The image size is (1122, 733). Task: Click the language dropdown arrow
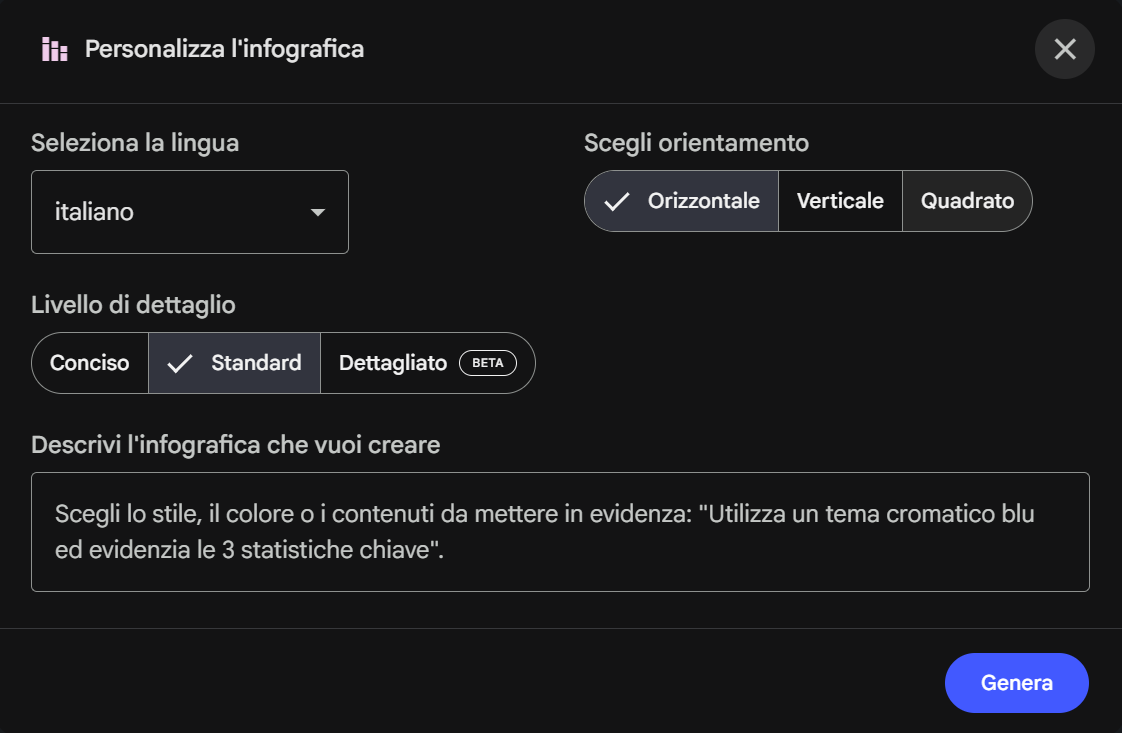click(x=318, y=212)
